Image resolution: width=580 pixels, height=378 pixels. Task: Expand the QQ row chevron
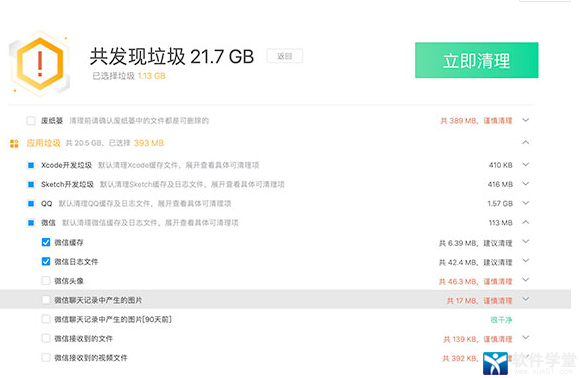526,203
